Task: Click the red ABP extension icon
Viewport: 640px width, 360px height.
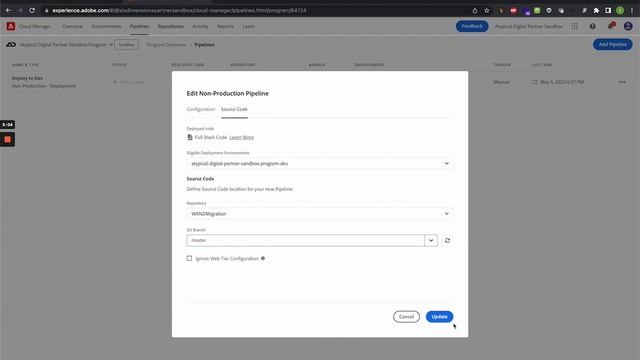Action: [513, 11]
